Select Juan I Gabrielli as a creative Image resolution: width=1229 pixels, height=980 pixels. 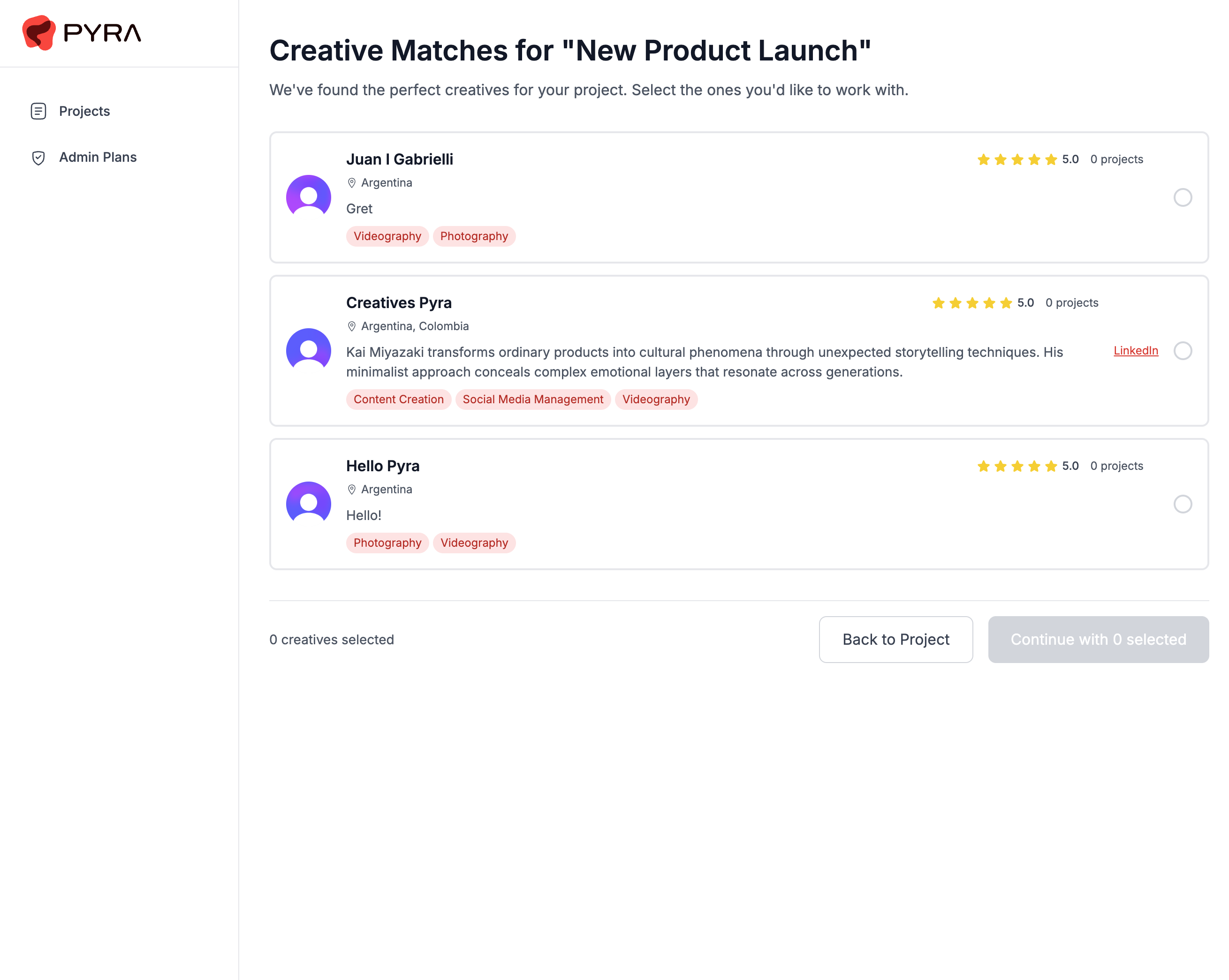pyautogui.click(x=1183, y=198)
